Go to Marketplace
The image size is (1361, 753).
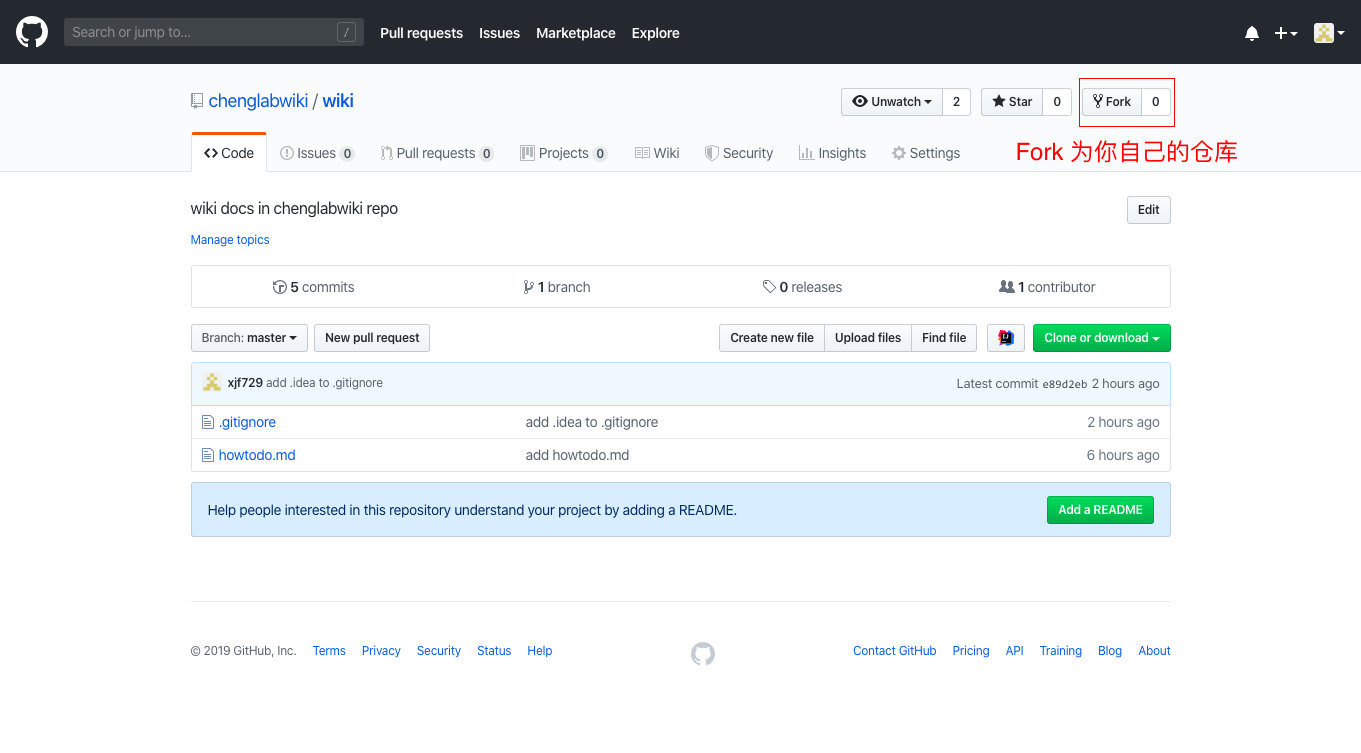click(576, 33)
